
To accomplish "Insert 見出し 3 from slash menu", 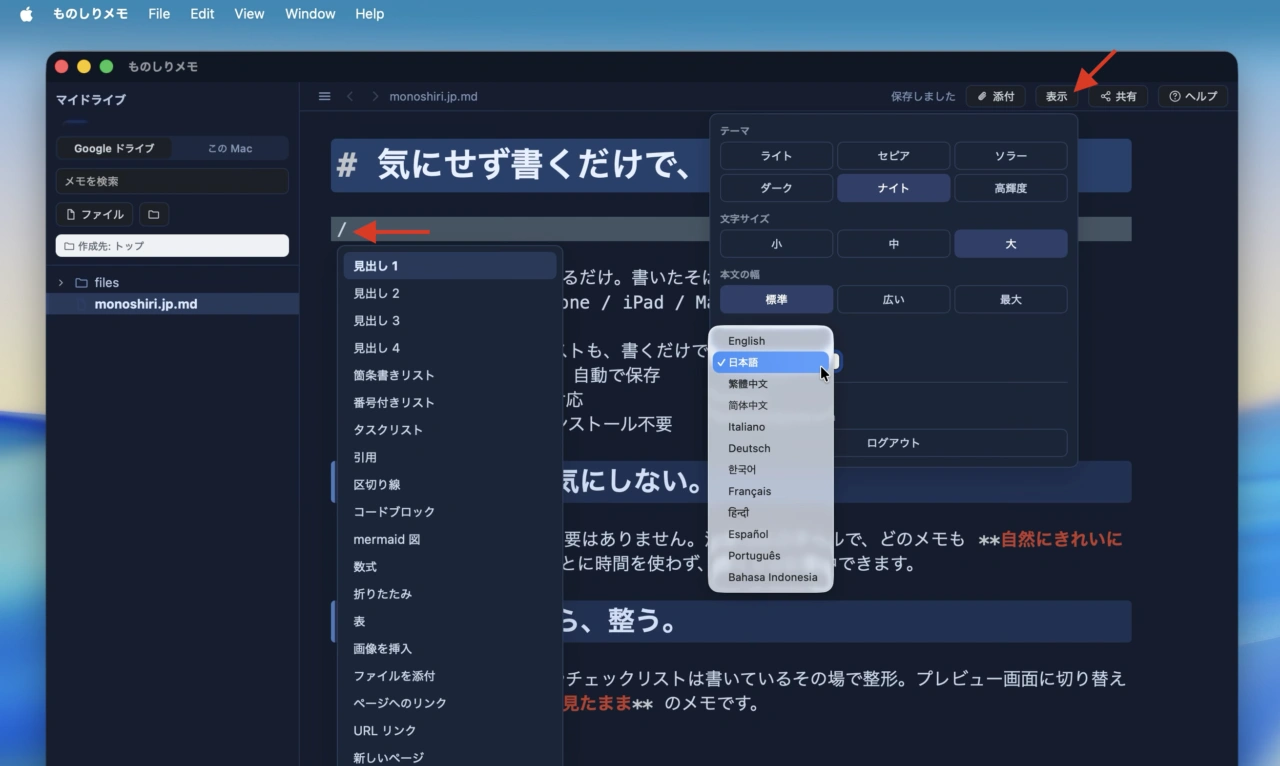I will pyautogui.click(x=450, y=321).
